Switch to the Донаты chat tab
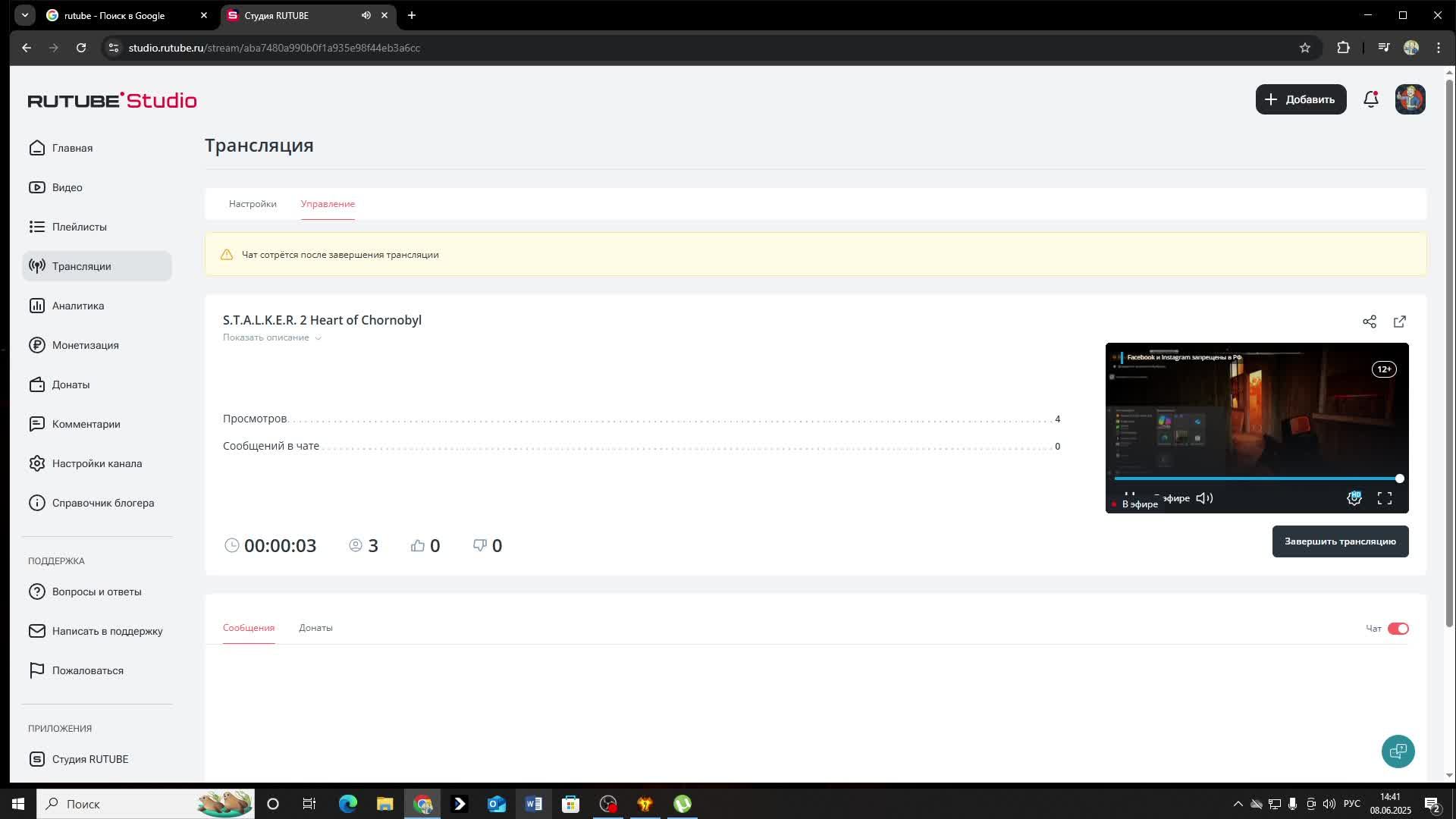Screen dimensions: 1456x819 click(315, 628)
